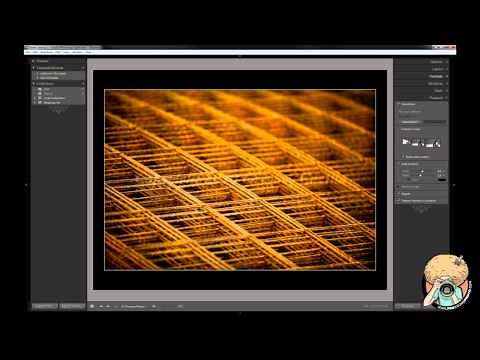Open the Use Selected Photos dropdown
This screenshot has height=360, width=480.
click(x=134, y=306)
